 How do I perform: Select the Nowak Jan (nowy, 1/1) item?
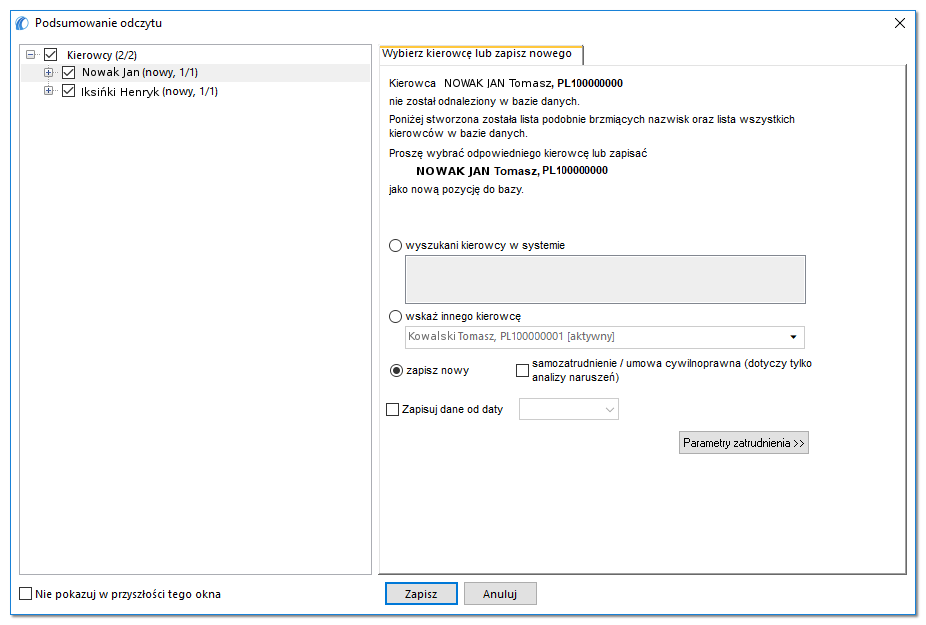coord(140,73)
